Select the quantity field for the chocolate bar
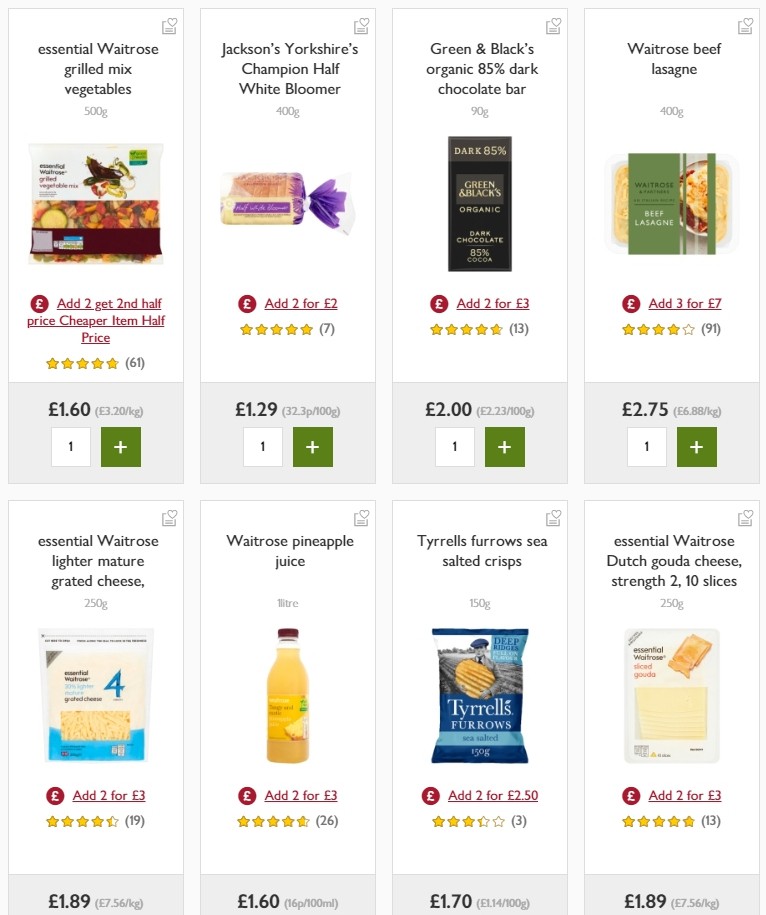The height and width of the screenshot is (915, 766). tap(455, 447)
